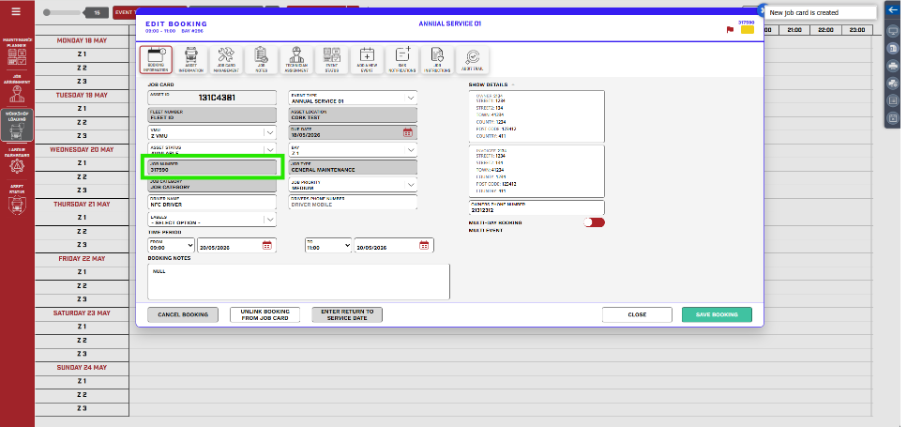Open the hamburger menu in the sidebar
The image size is (901, 427).
tap(16, 11)
